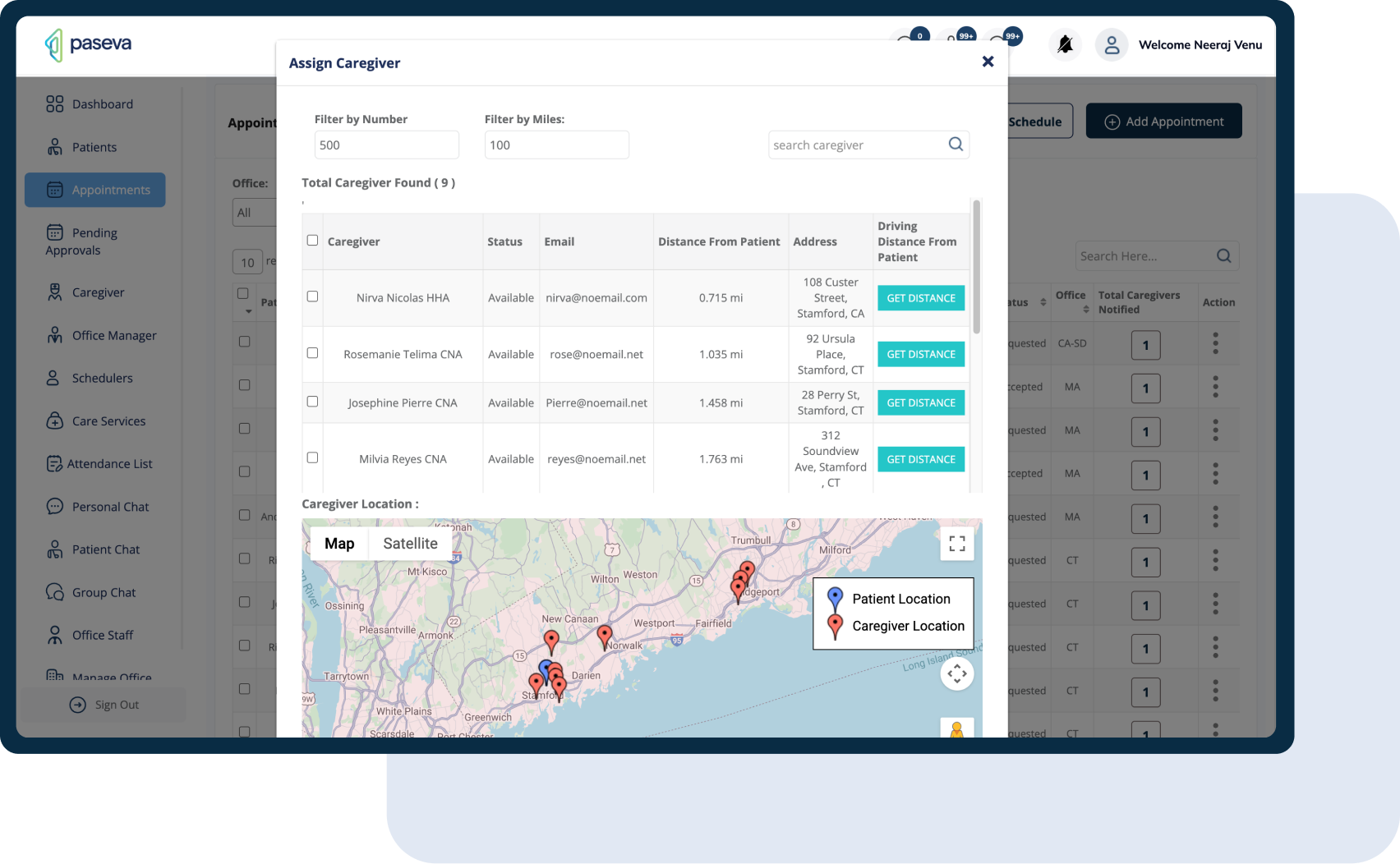The width and height of the screenshot is (1400, 864).
Task: Open the Manage Office sidebar item
Action: pyautogui.click(x=99, y=677)
